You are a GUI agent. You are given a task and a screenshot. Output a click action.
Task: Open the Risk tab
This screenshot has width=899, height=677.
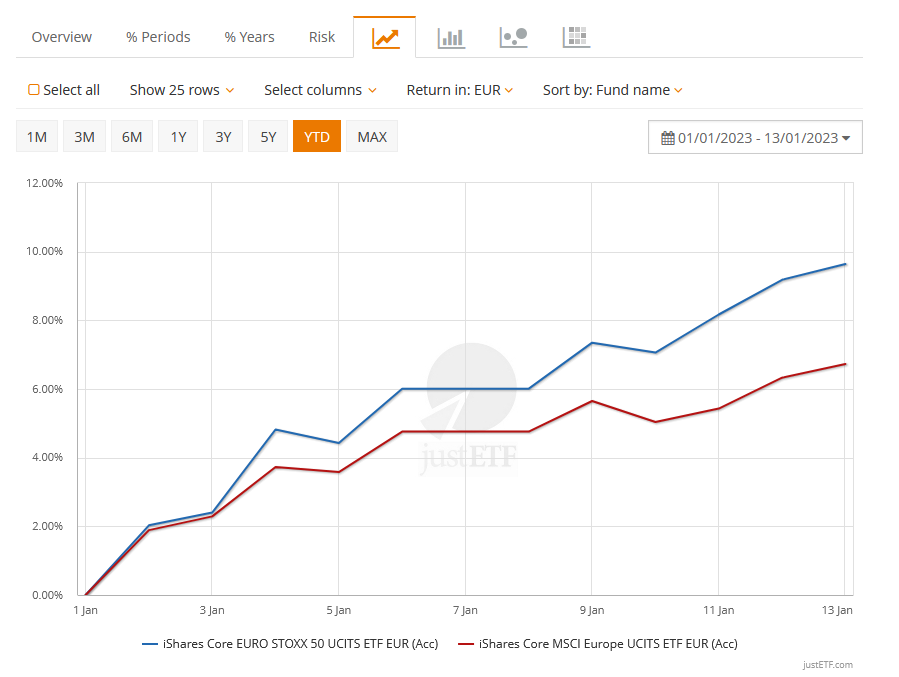coord(322,37)
